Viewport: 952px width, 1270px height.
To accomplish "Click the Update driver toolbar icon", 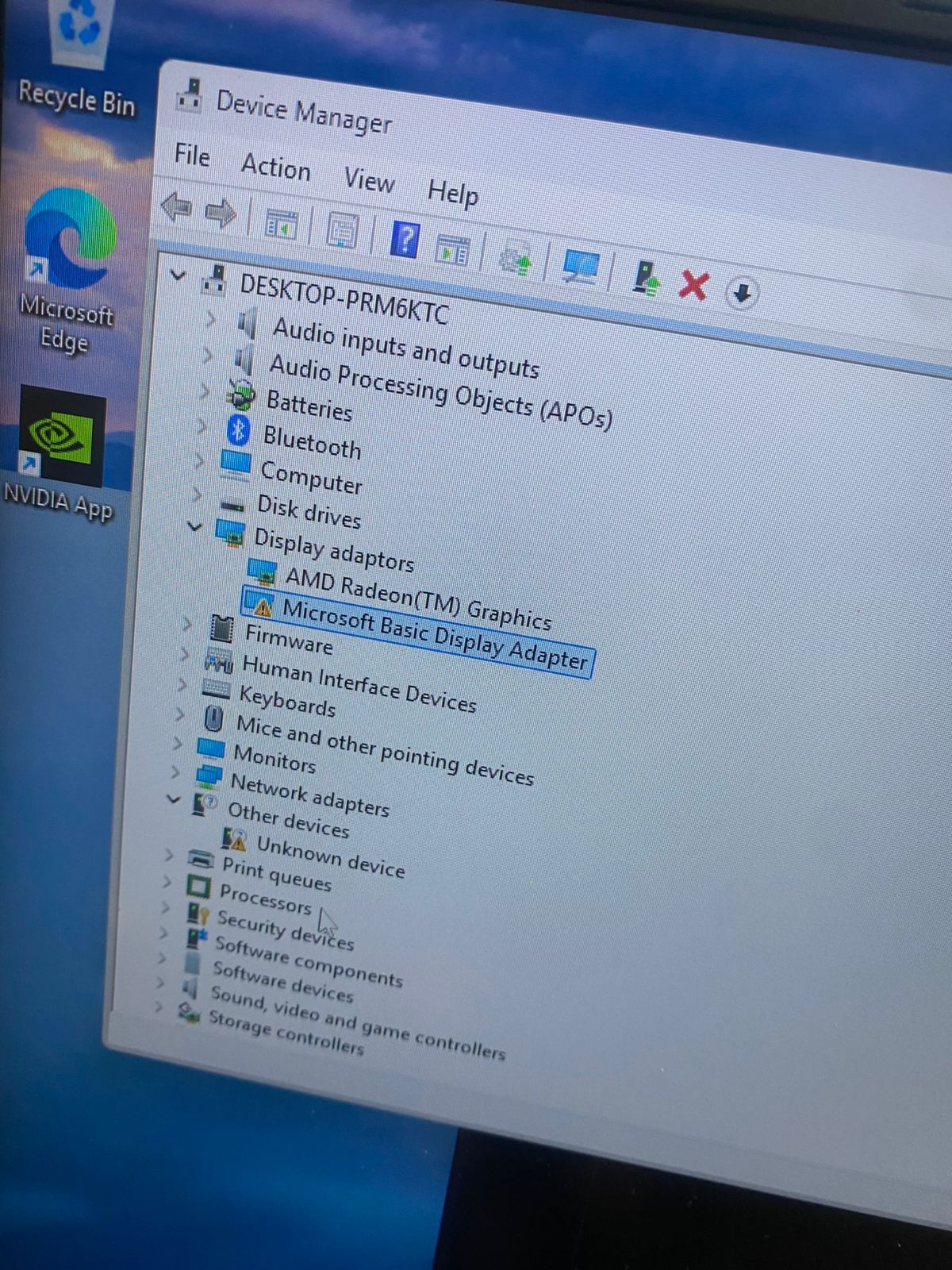I will (646, 279).
